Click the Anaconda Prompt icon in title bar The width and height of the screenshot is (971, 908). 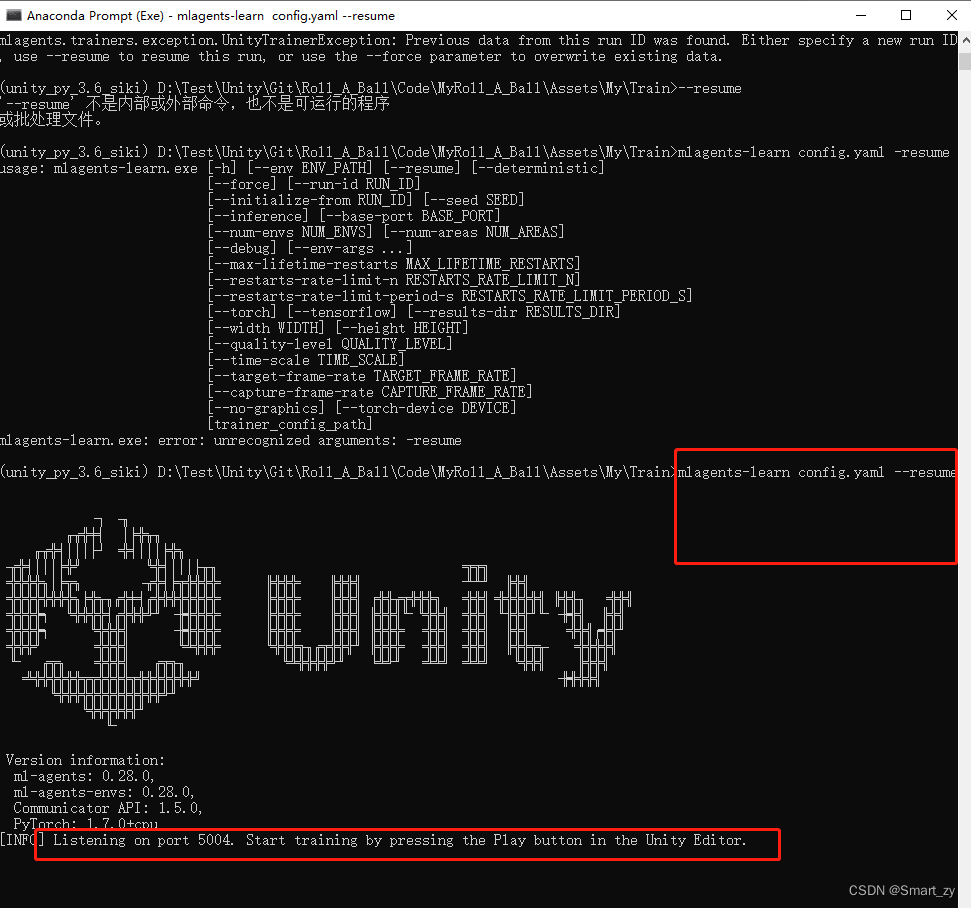tap(12, 15)
